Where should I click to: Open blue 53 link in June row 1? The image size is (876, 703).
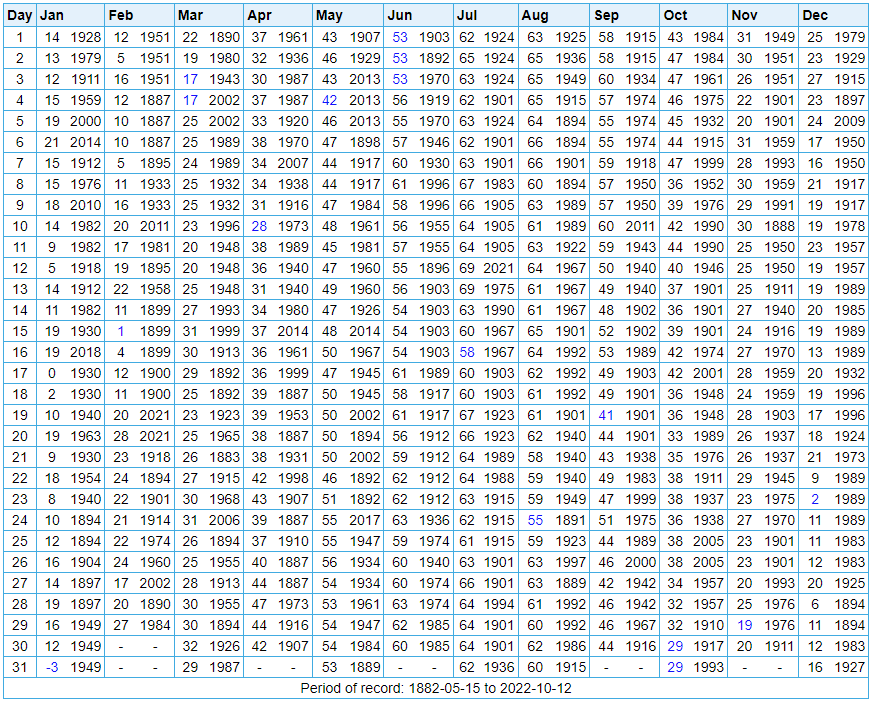400,37
